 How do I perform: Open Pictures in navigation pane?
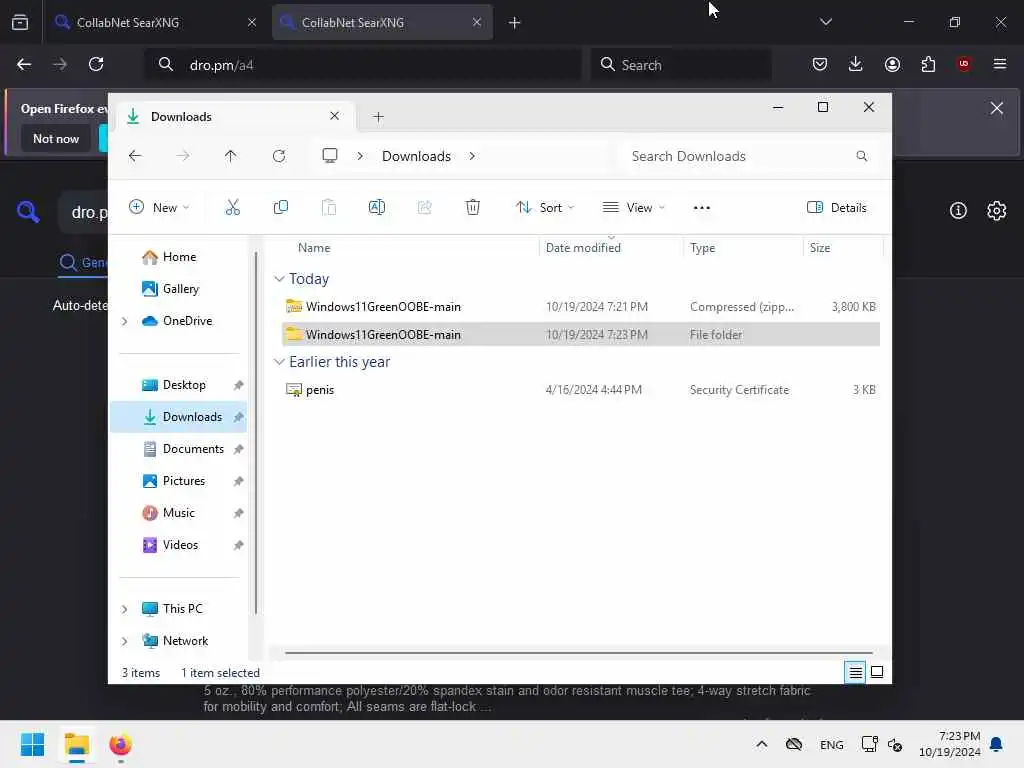coord(184,481)
